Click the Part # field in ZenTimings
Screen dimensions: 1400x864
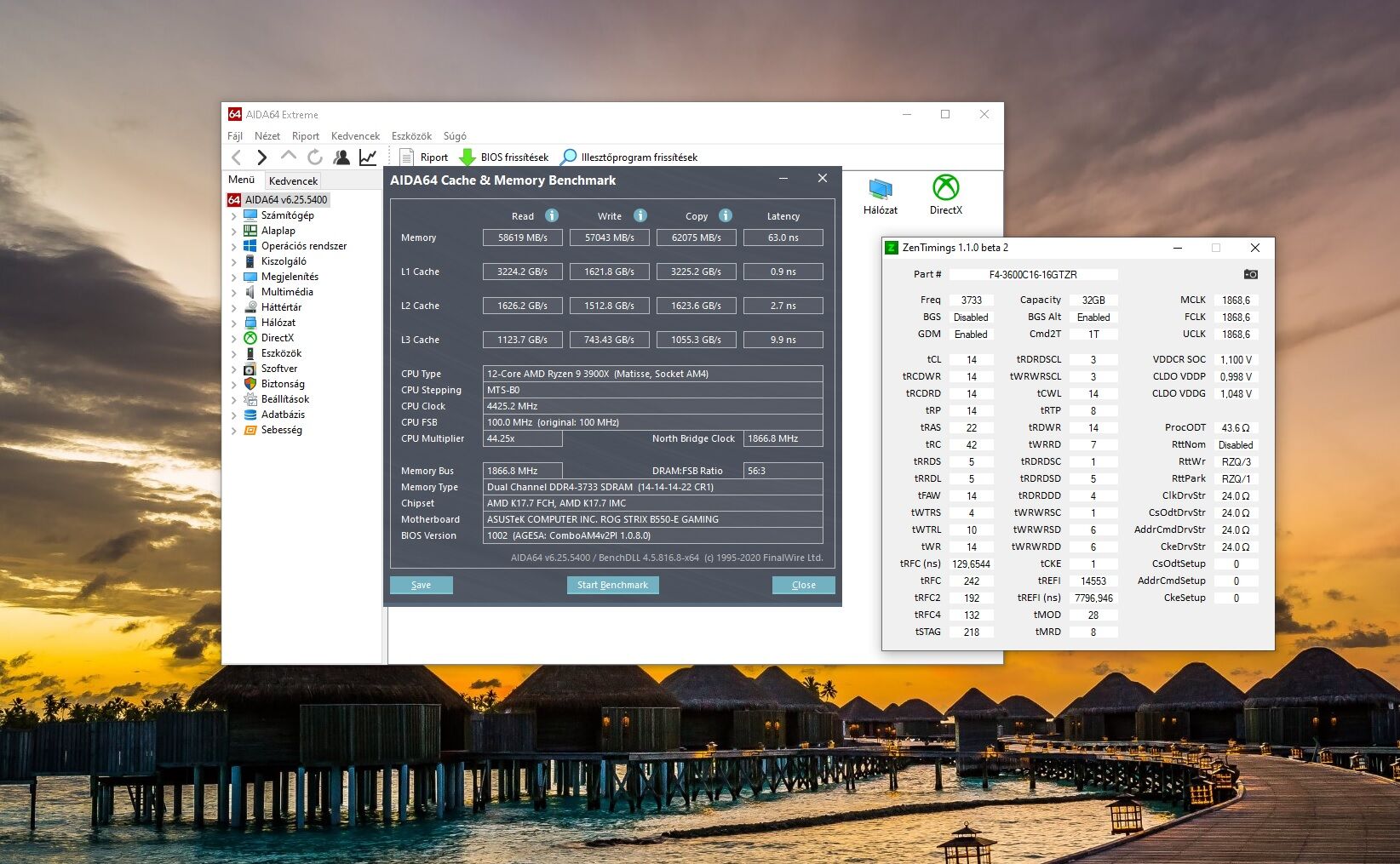coord(1033,274)
